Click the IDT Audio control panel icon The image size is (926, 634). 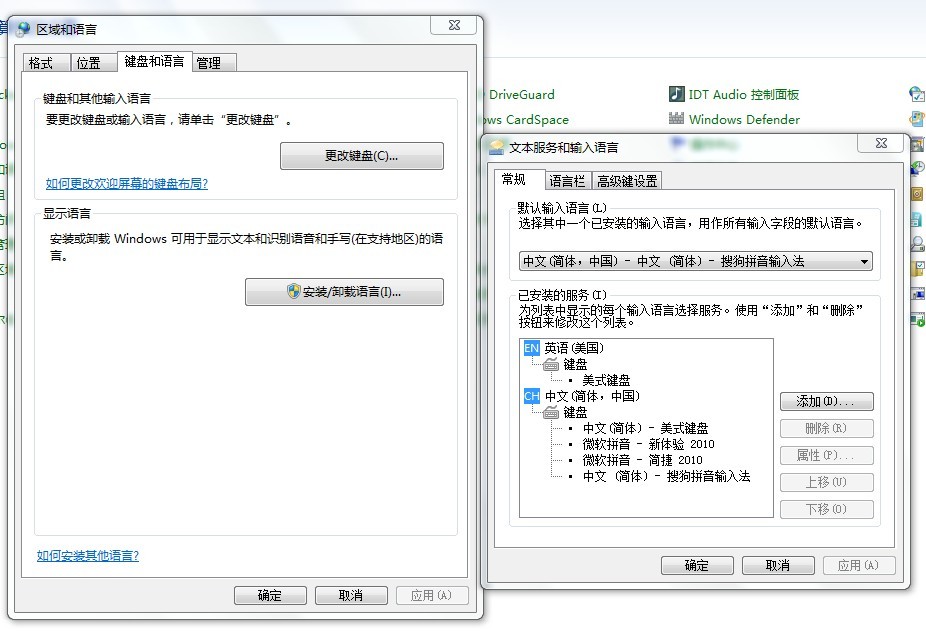[676, 94]
